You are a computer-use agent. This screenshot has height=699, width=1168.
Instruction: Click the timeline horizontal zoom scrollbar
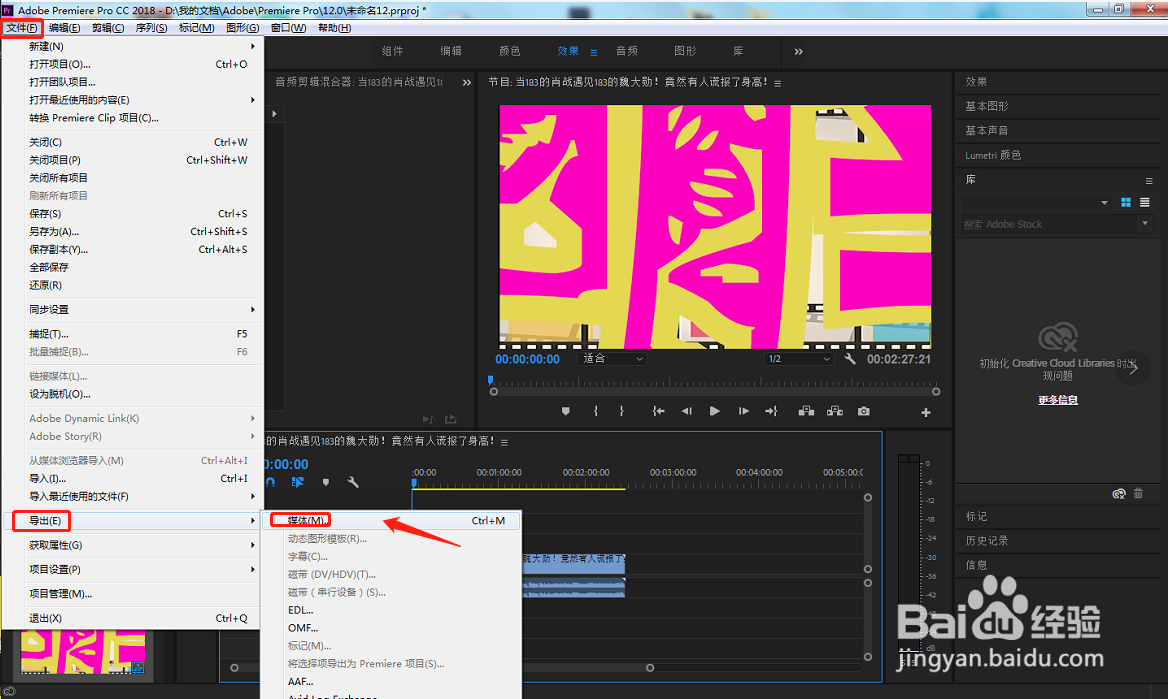pyautogui.click(x=442, y=668)
